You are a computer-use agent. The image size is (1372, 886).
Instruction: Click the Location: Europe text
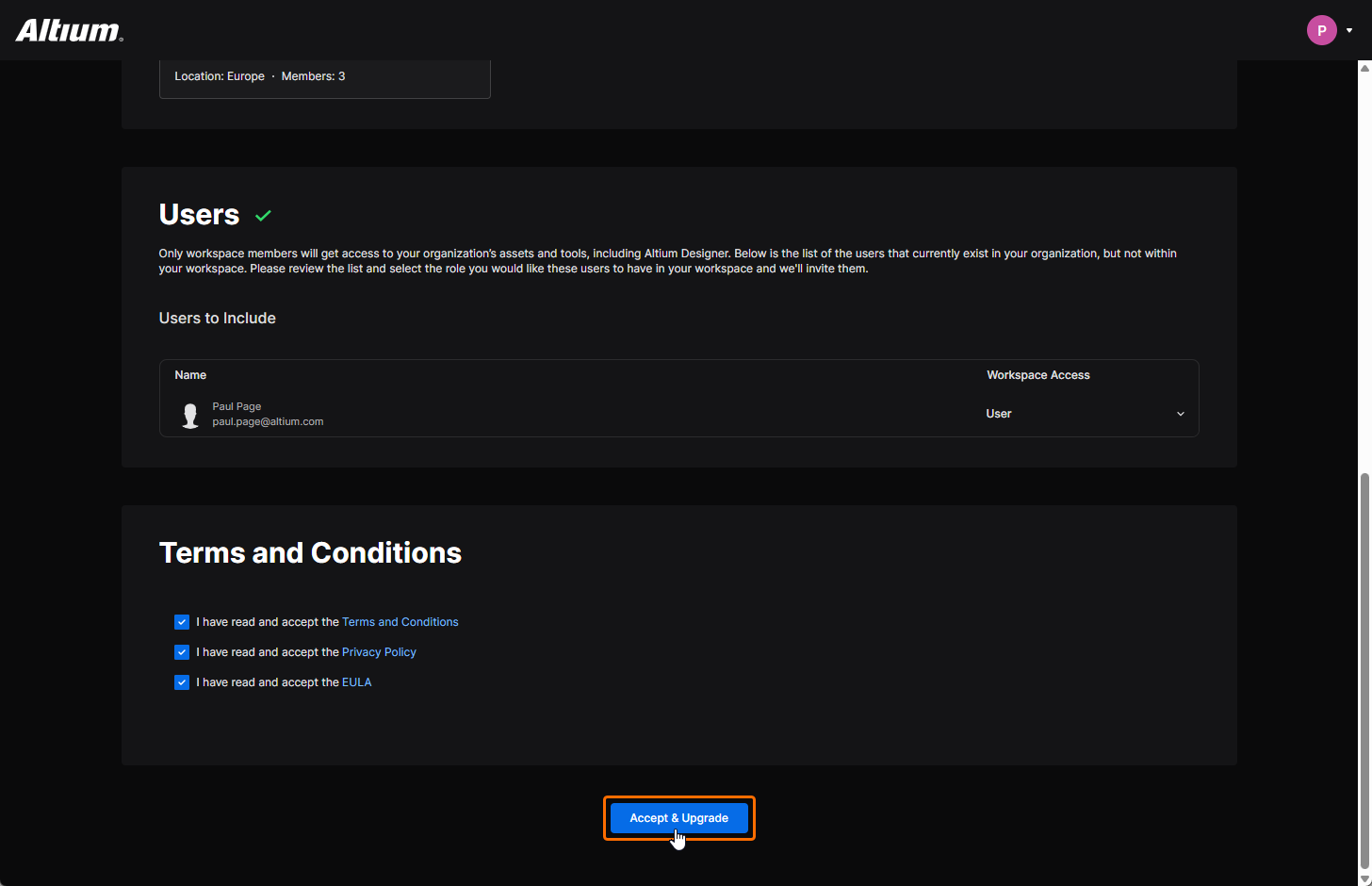click(x=220, y=76)
